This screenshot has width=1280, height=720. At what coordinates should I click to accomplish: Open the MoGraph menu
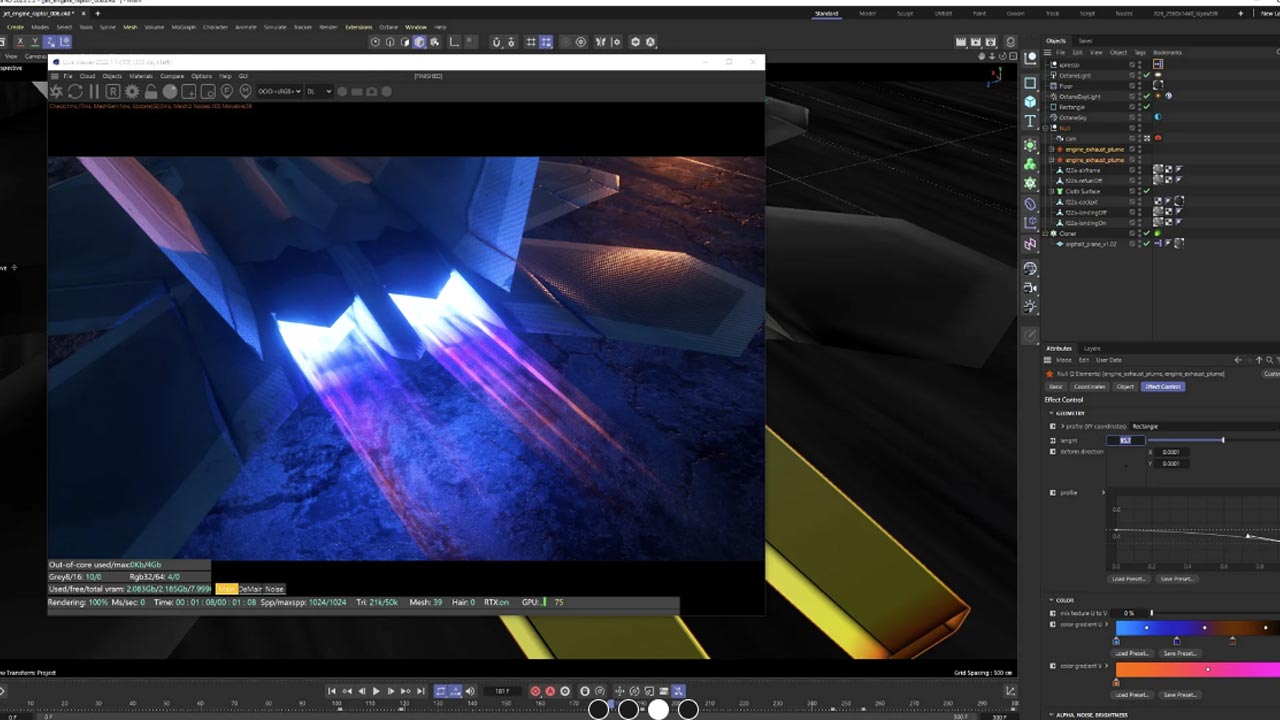[x=183, y=27]
